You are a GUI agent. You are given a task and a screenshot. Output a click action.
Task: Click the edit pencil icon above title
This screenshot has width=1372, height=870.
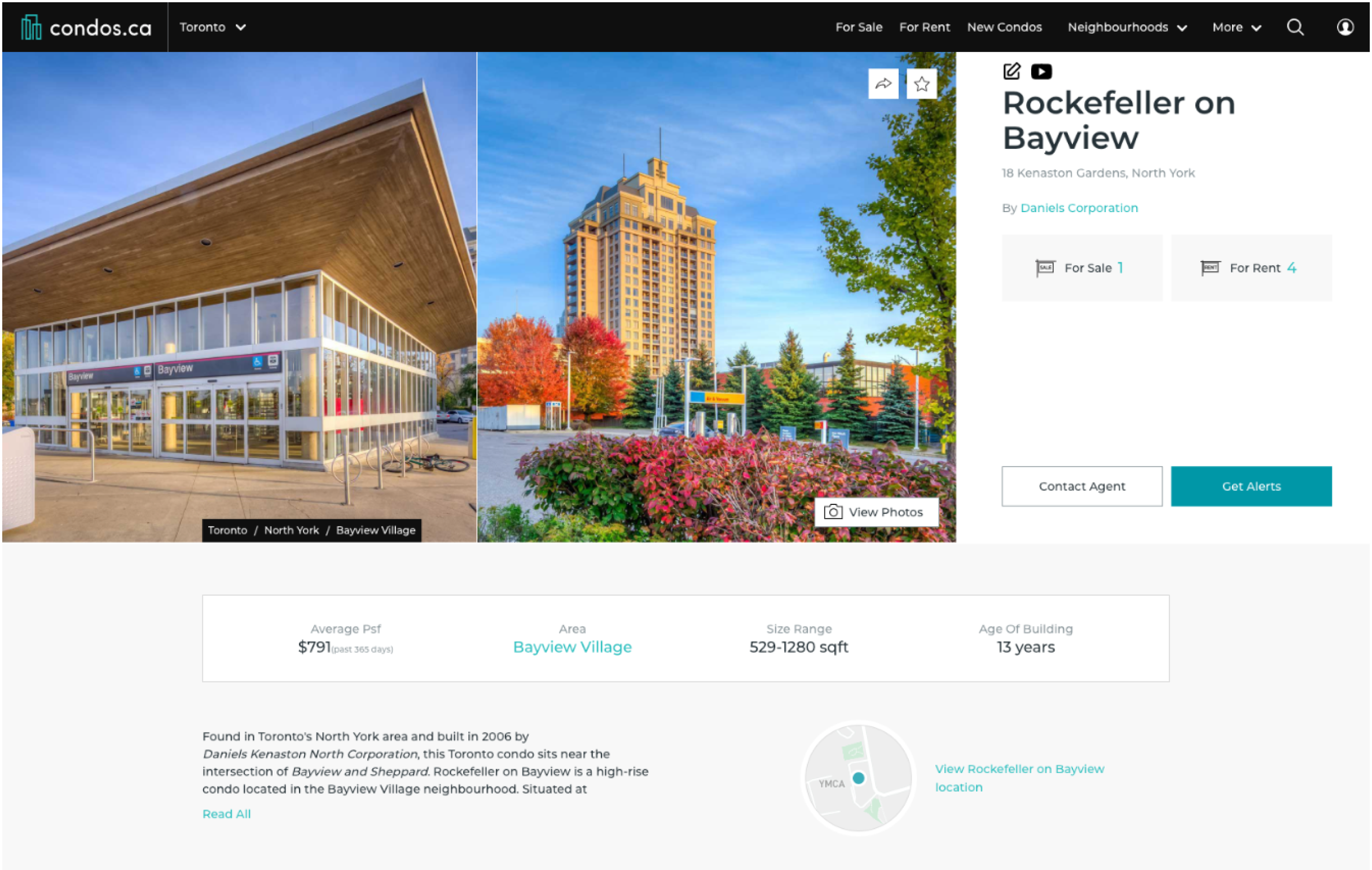(x=1012, y=71)
